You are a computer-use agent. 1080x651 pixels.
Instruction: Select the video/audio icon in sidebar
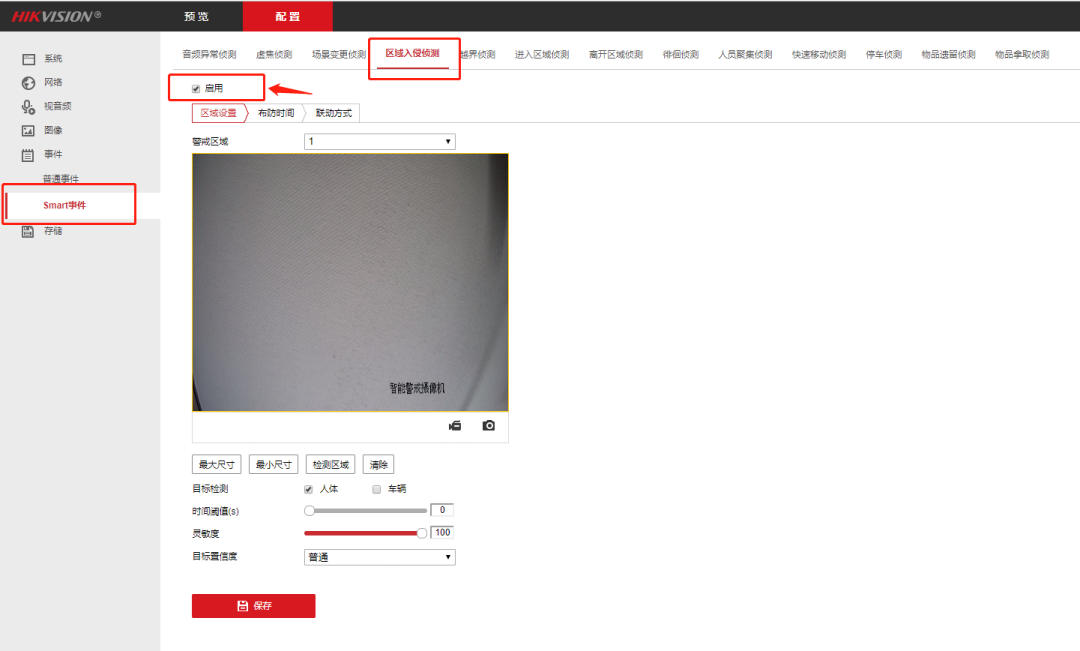(29, 106)
